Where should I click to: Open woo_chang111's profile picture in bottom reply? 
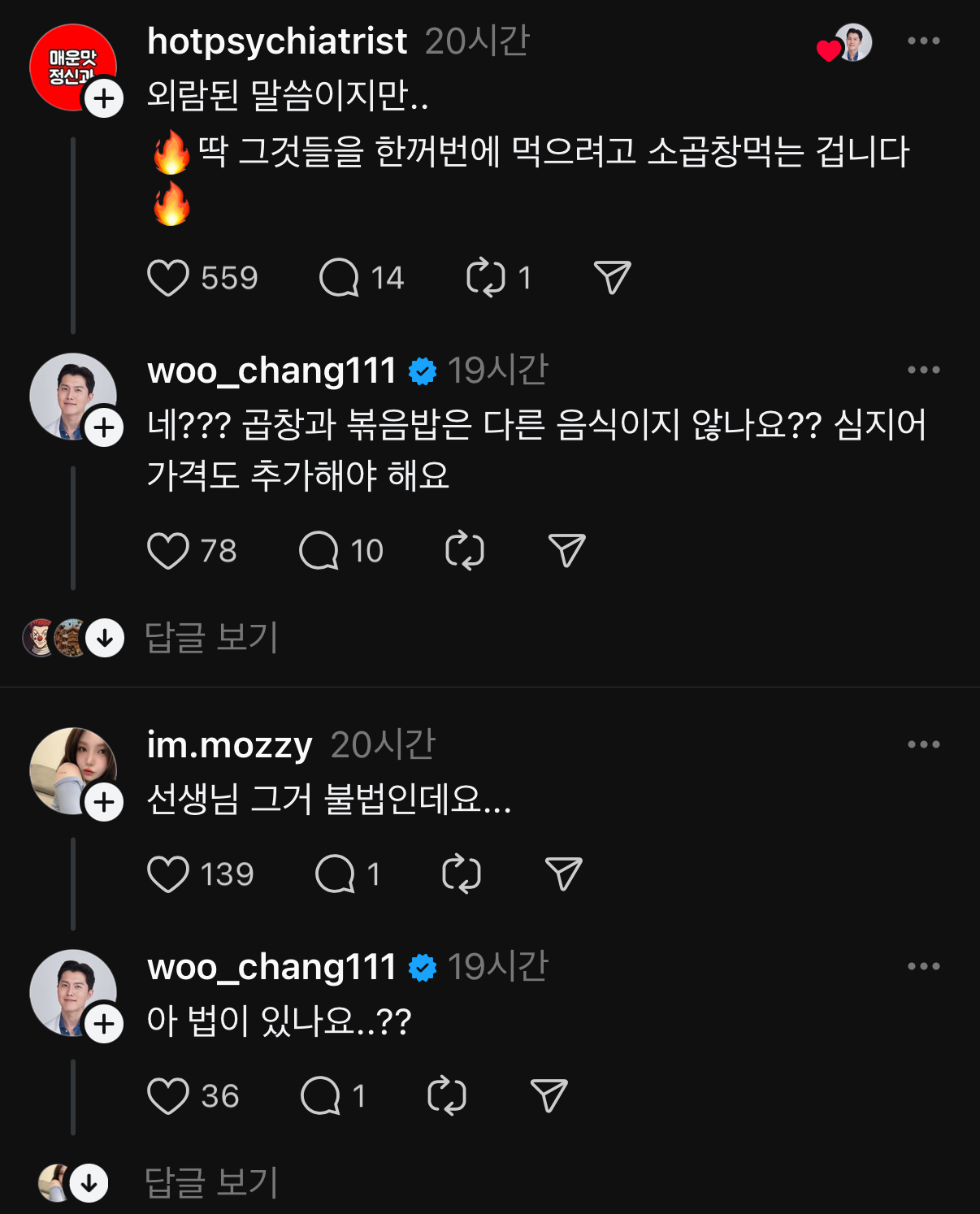(68, 990)
